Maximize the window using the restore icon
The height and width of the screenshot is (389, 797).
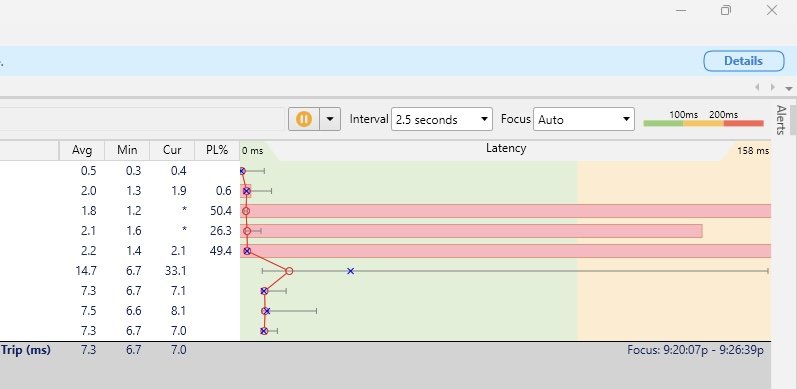(x=726, y=10)
